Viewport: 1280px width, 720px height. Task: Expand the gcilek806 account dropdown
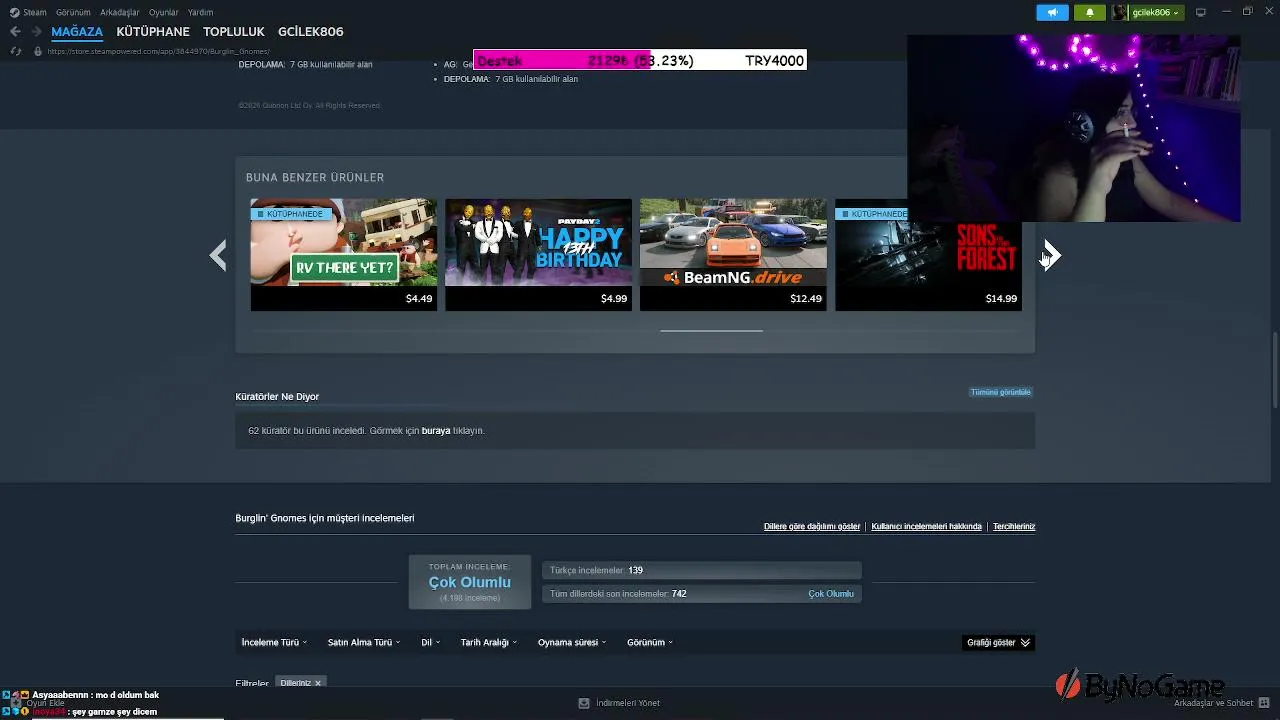1155,12
